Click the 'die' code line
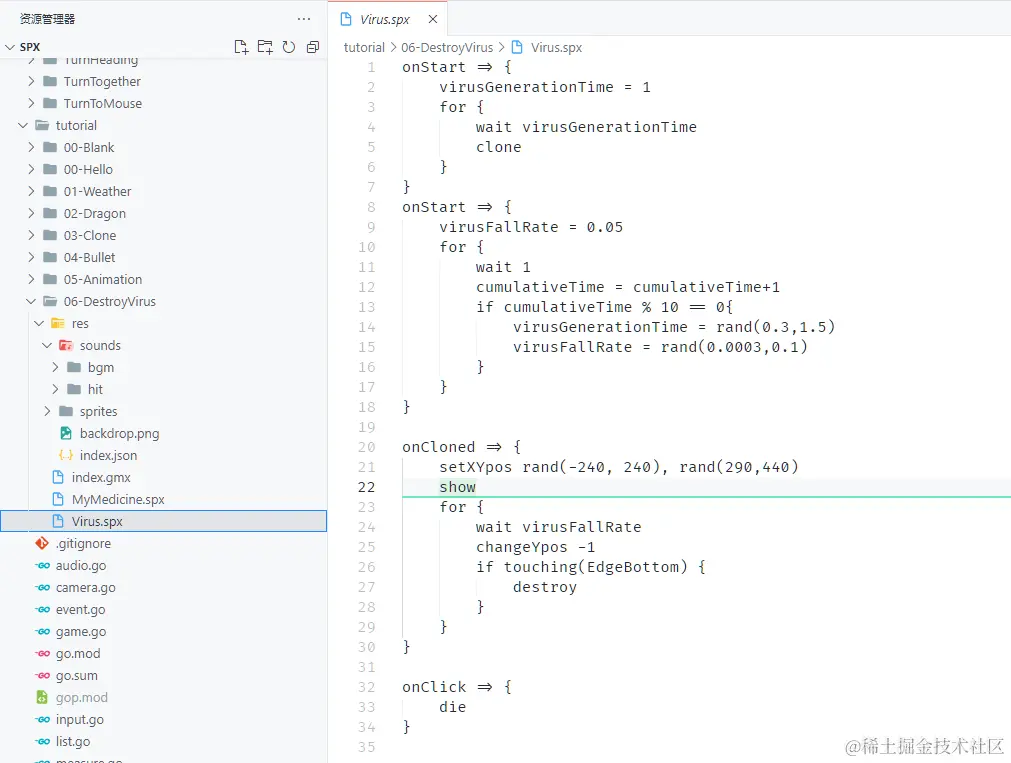The height and width of the screenshot is (763, 1011). coord(453,707)
